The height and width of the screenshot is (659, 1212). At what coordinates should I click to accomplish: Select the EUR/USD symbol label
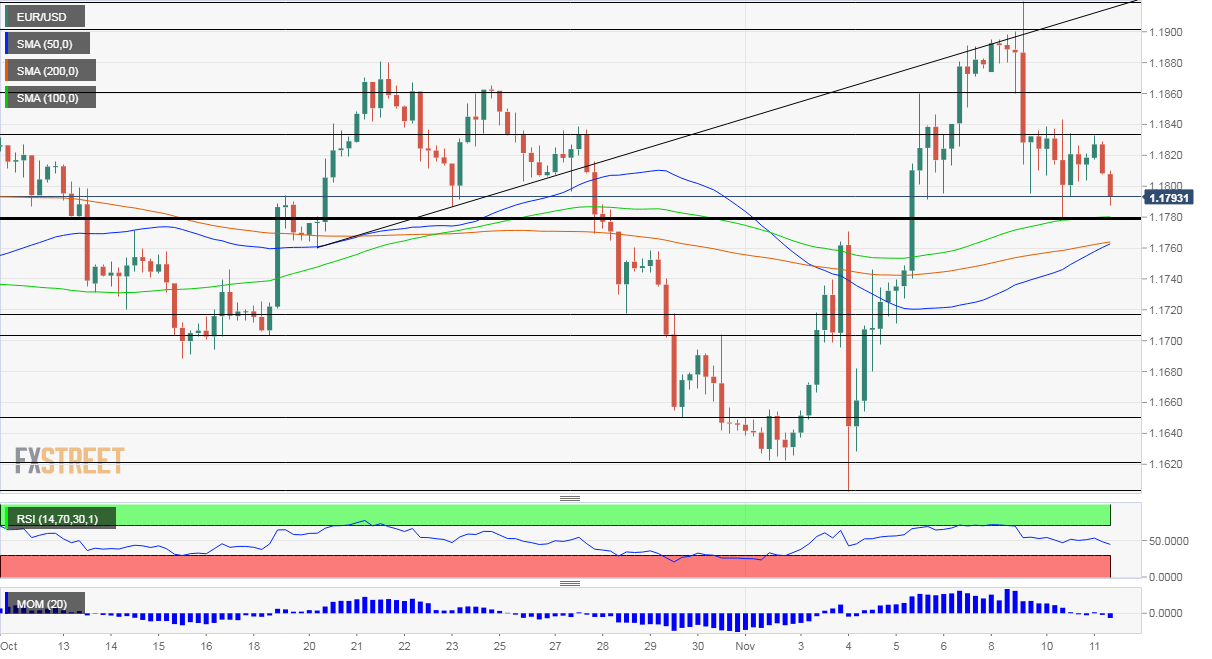(x=45, y=16)
